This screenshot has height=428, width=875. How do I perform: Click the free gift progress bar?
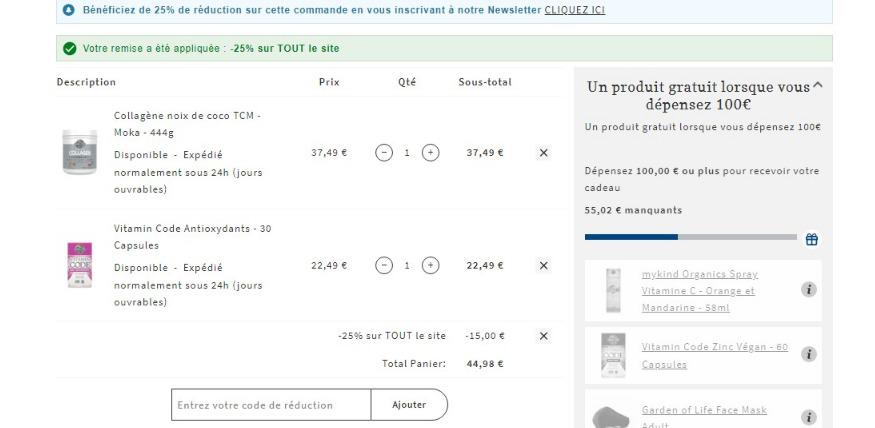[x=691, y=237]
